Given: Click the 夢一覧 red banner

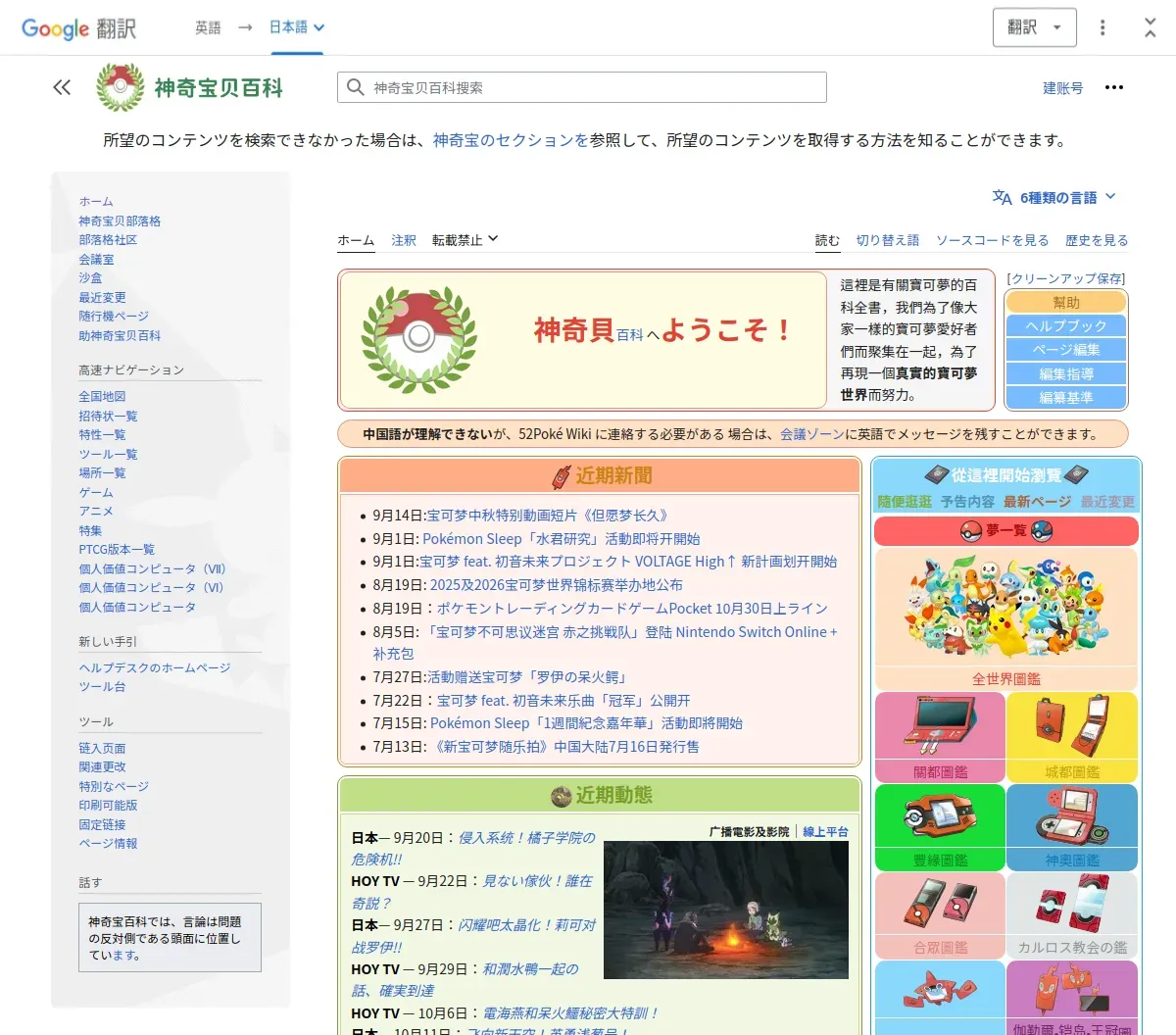Looking at the screenshot, I should (1006, 530).
